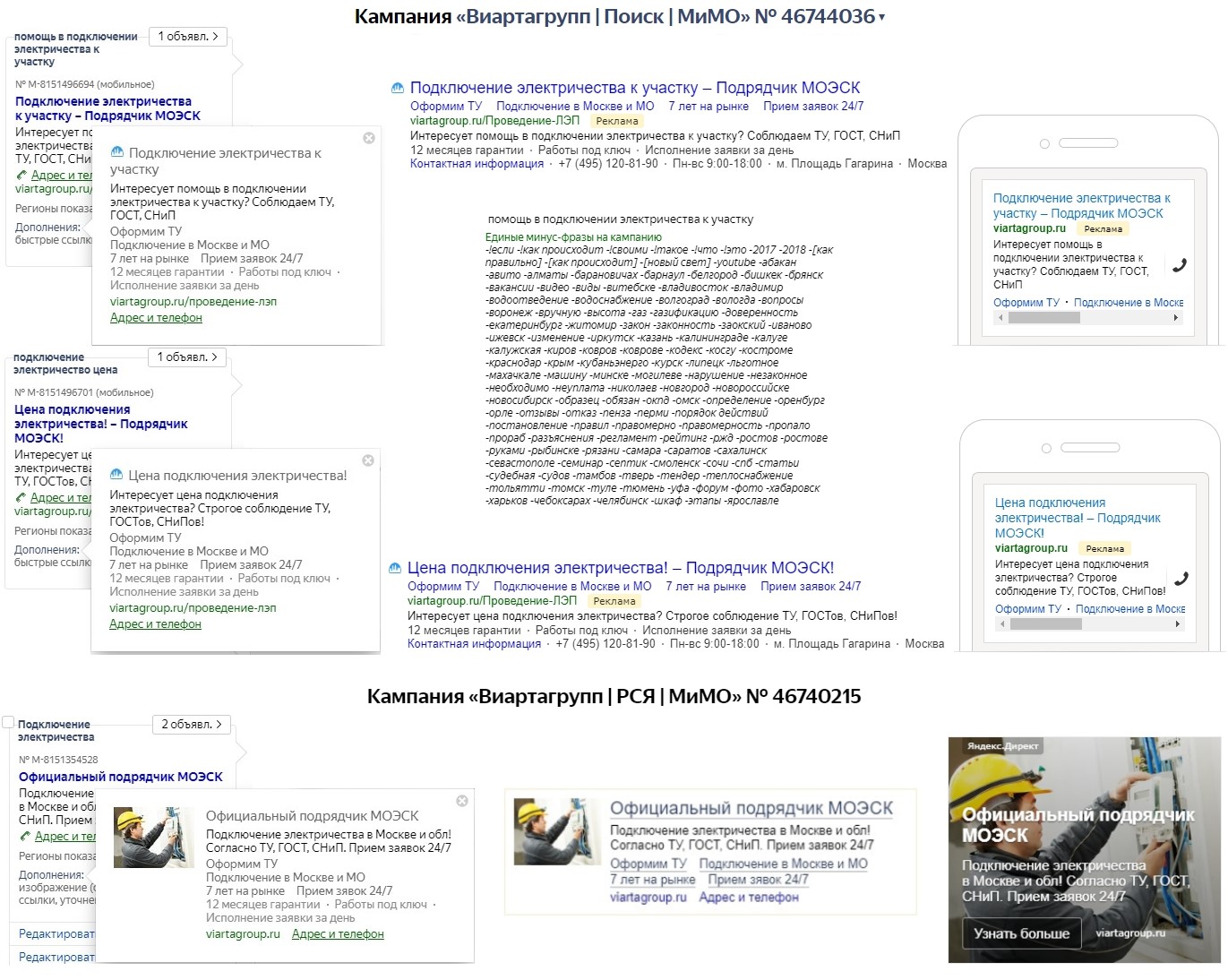The image size is (1228, 980).
Task: Open 'Подключение в Москве и МО' under desktop 'Подключение электричества' ad
Action: (x=575, y=106)
